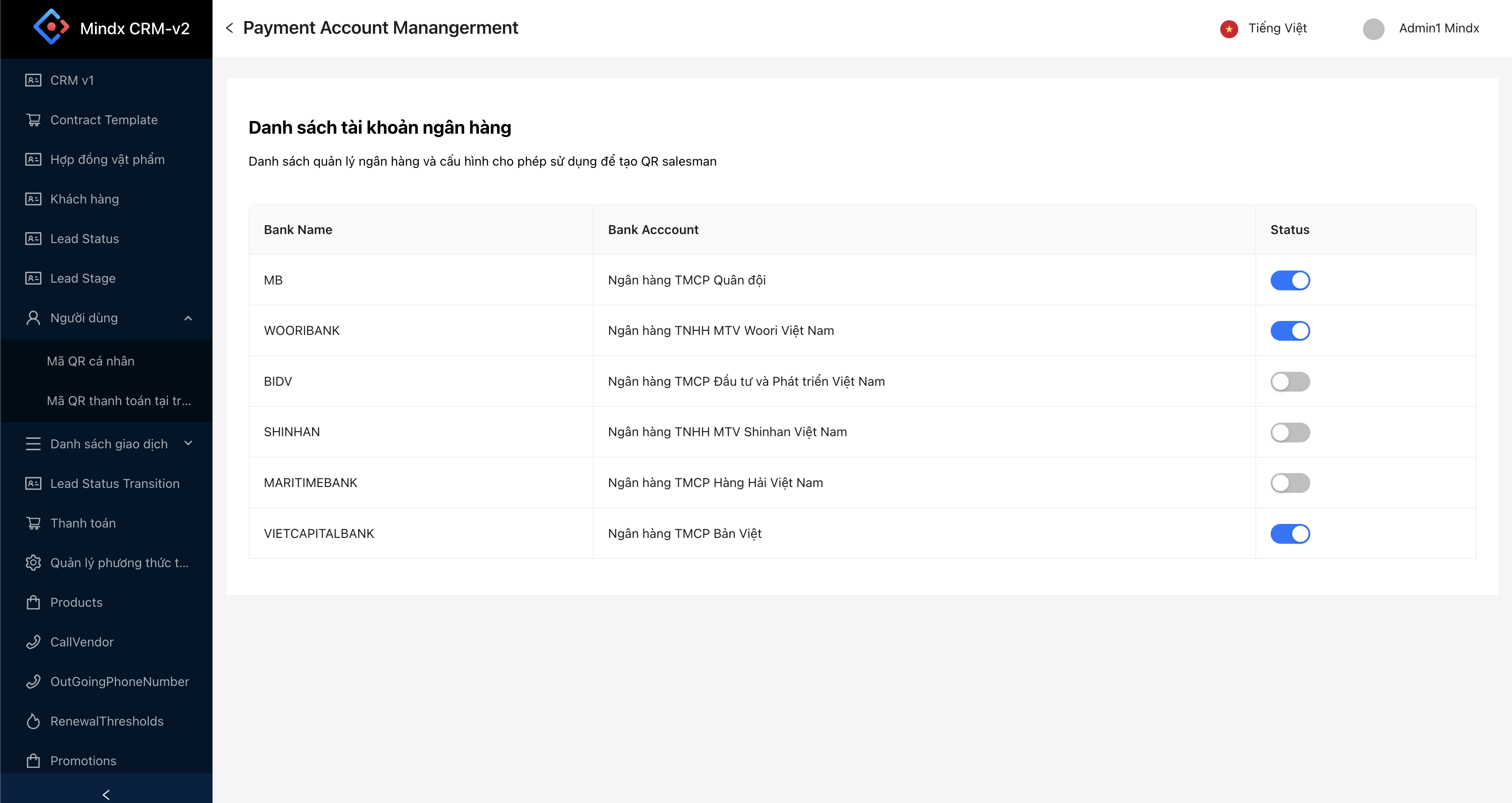Open Mã QR cá nhân submenu item
The height and width of the screenshot is (803, 1512).
[x=91, y=361]
